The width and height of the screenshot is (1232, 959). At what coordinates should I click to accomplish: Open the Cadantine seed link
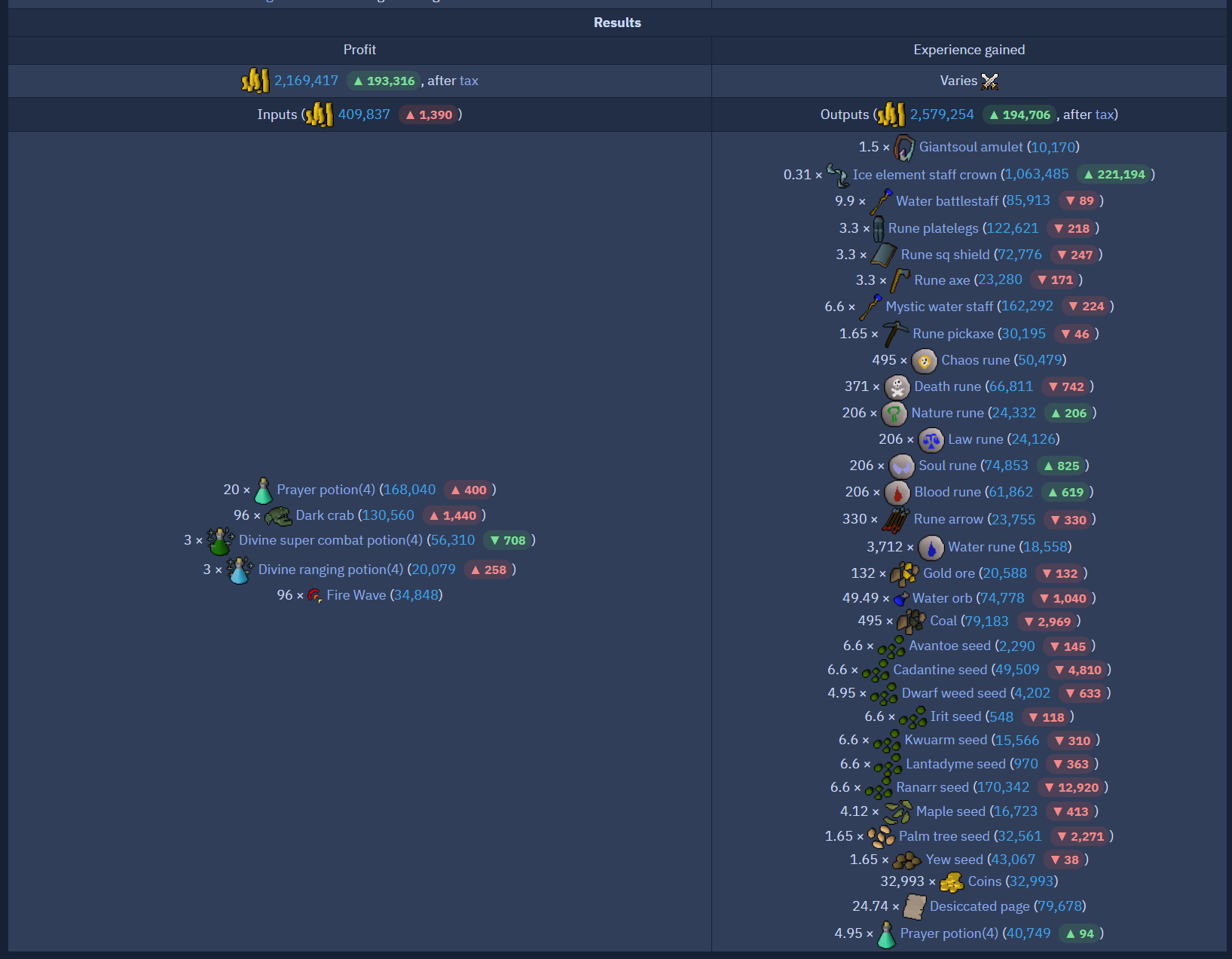pos(940,670)
